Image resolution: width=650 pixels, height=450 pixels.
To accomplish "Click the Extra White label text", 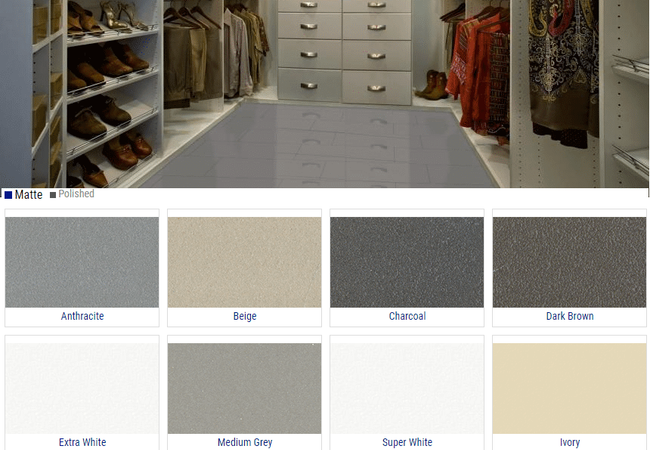I will coord(82,442).
